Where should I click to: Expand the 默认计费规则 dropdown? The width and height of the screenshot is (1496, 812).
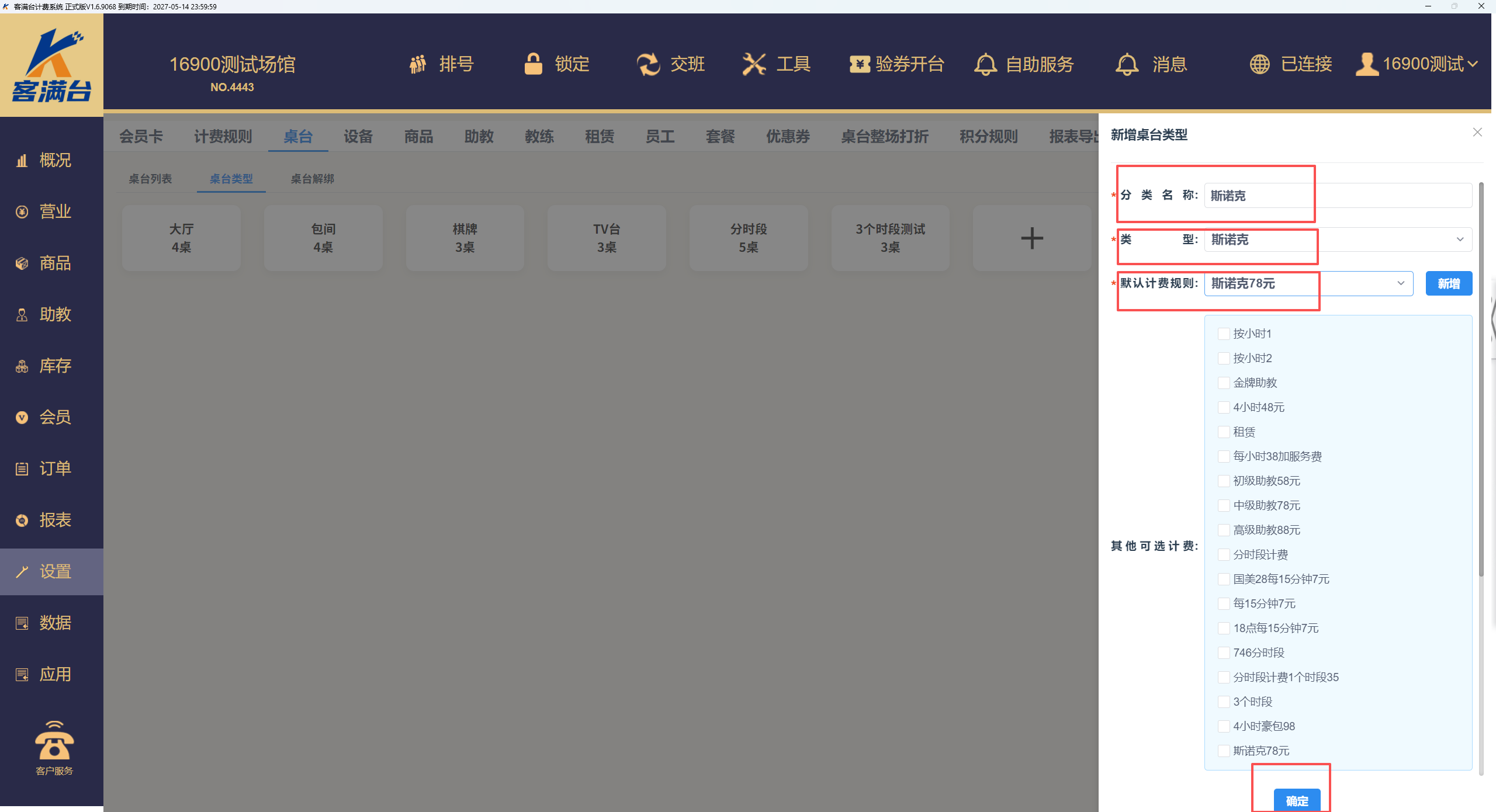tap(1308, 283)
